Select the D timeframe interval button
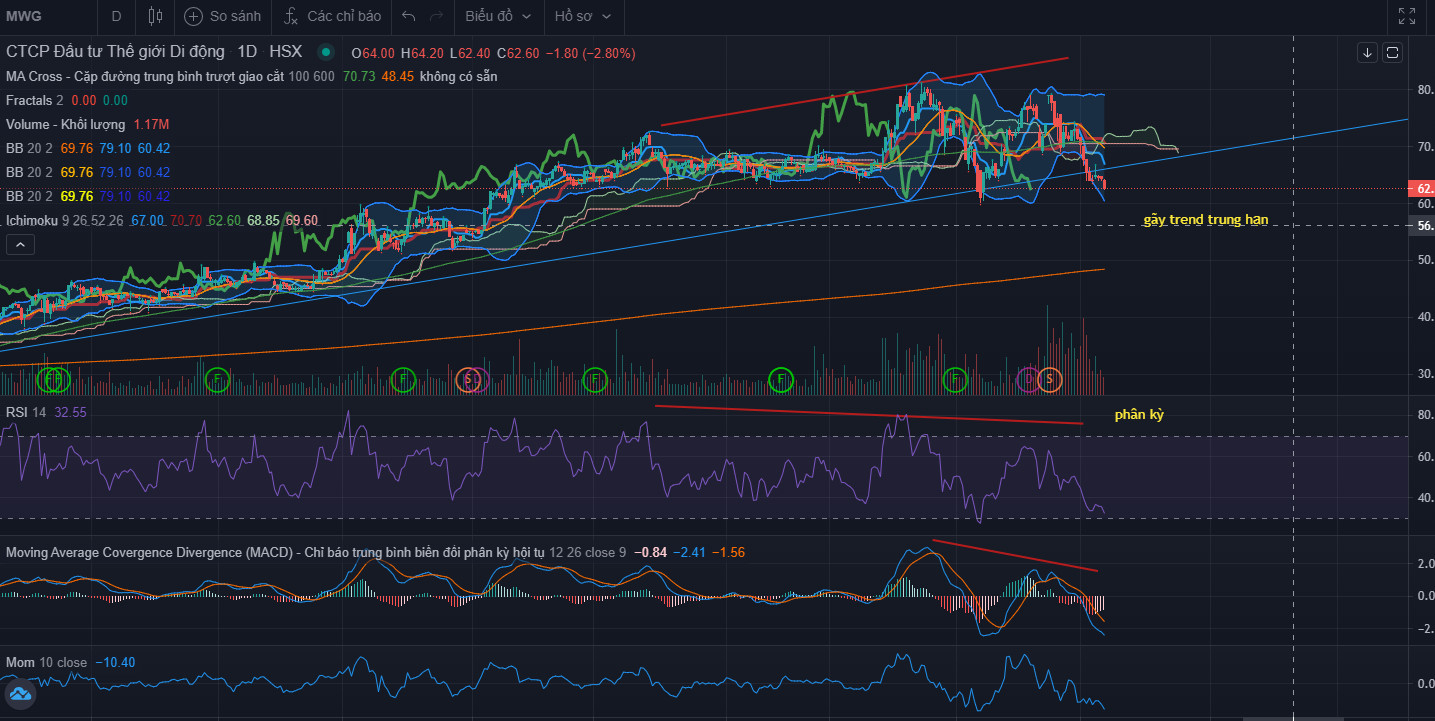The image size is (1435, 721). pyautogui.click(x=117, y=16)
